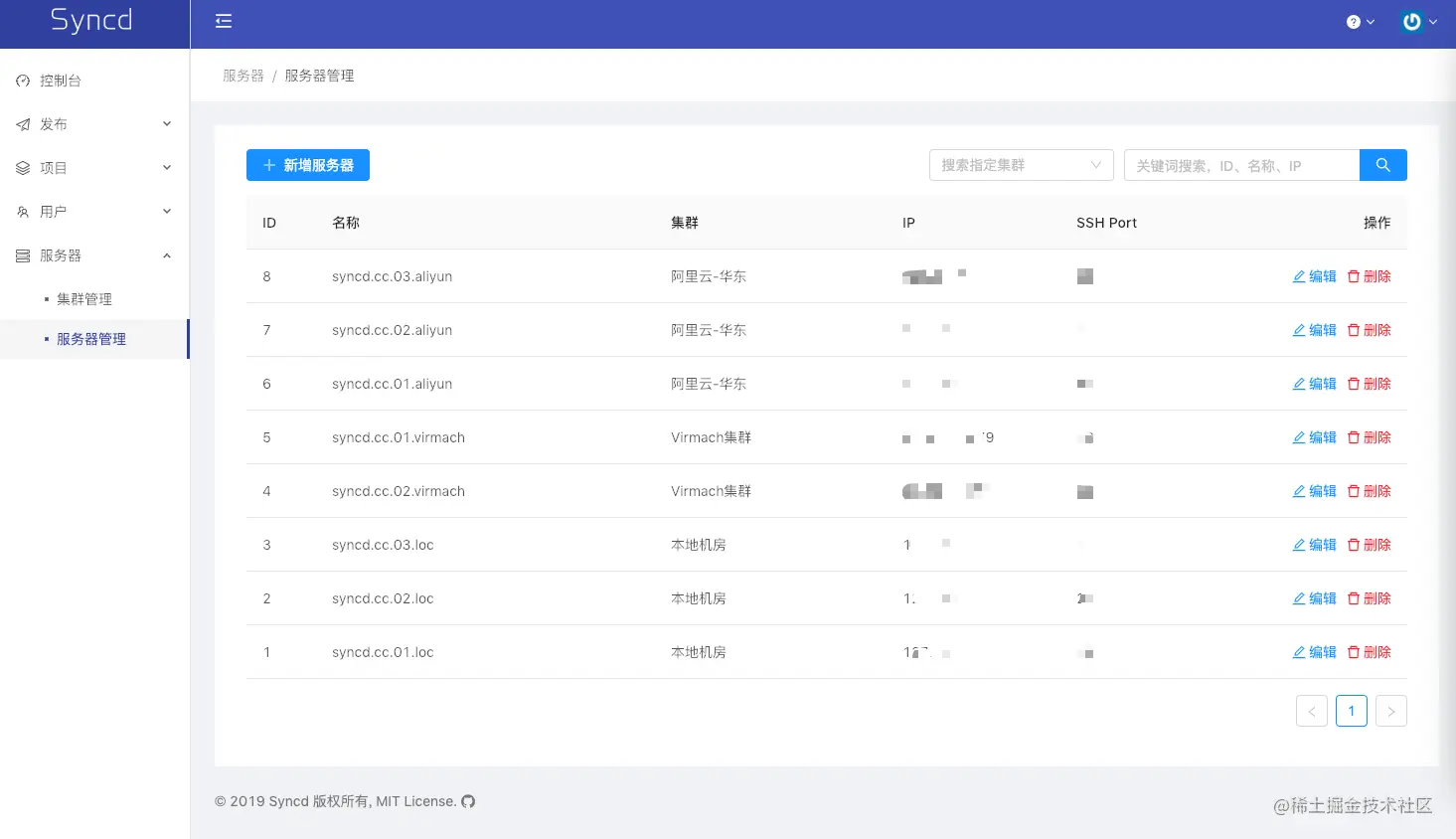
Task: Click the 名称 column header
Action: (x=346, y=223)
